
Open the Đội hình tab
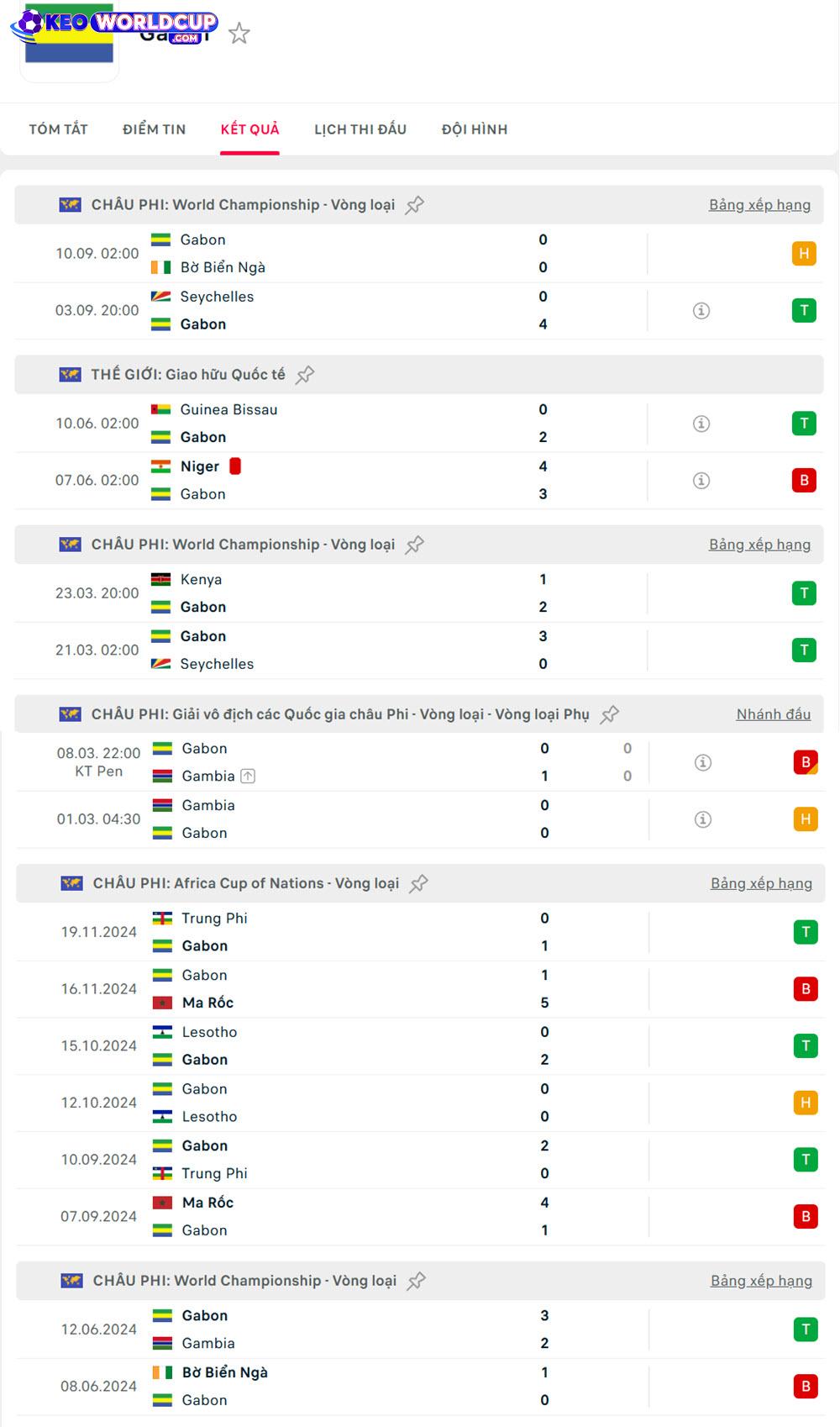pyautogui.click(x=475, y=129)
